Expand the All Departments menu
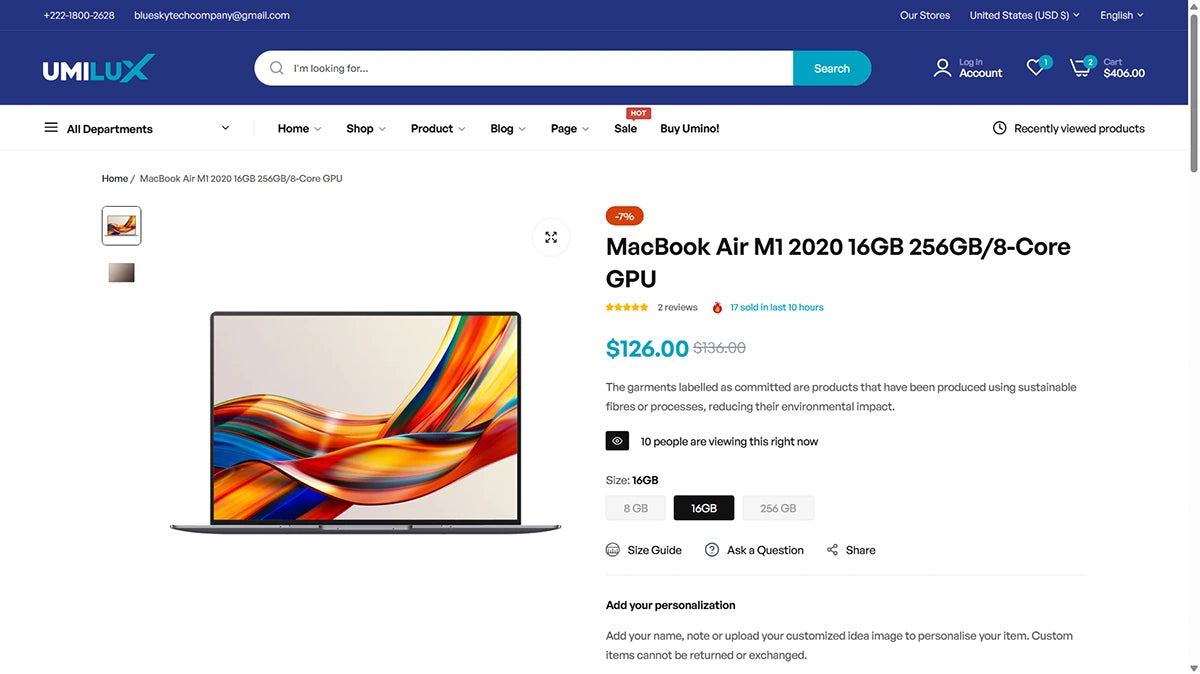Screen dimensions: 1200x674 point(137,128)
